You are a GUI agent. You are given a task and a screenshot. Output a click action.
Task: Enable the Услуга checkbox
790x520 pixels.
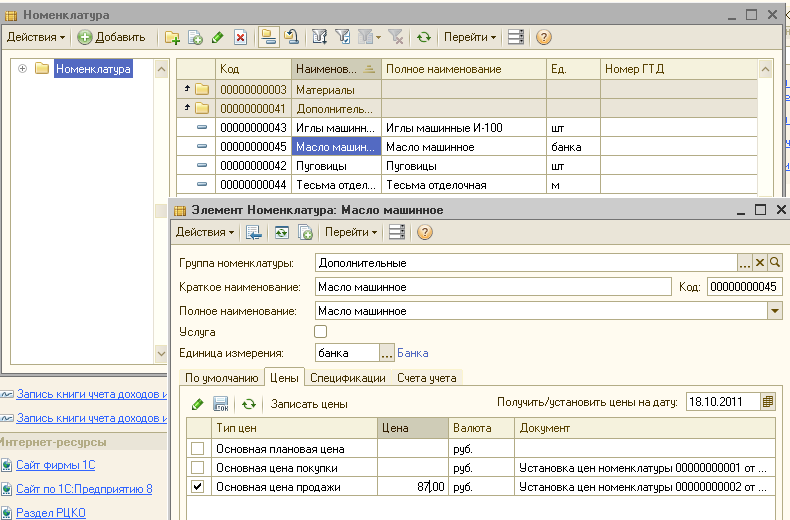[x=321, y=331]
